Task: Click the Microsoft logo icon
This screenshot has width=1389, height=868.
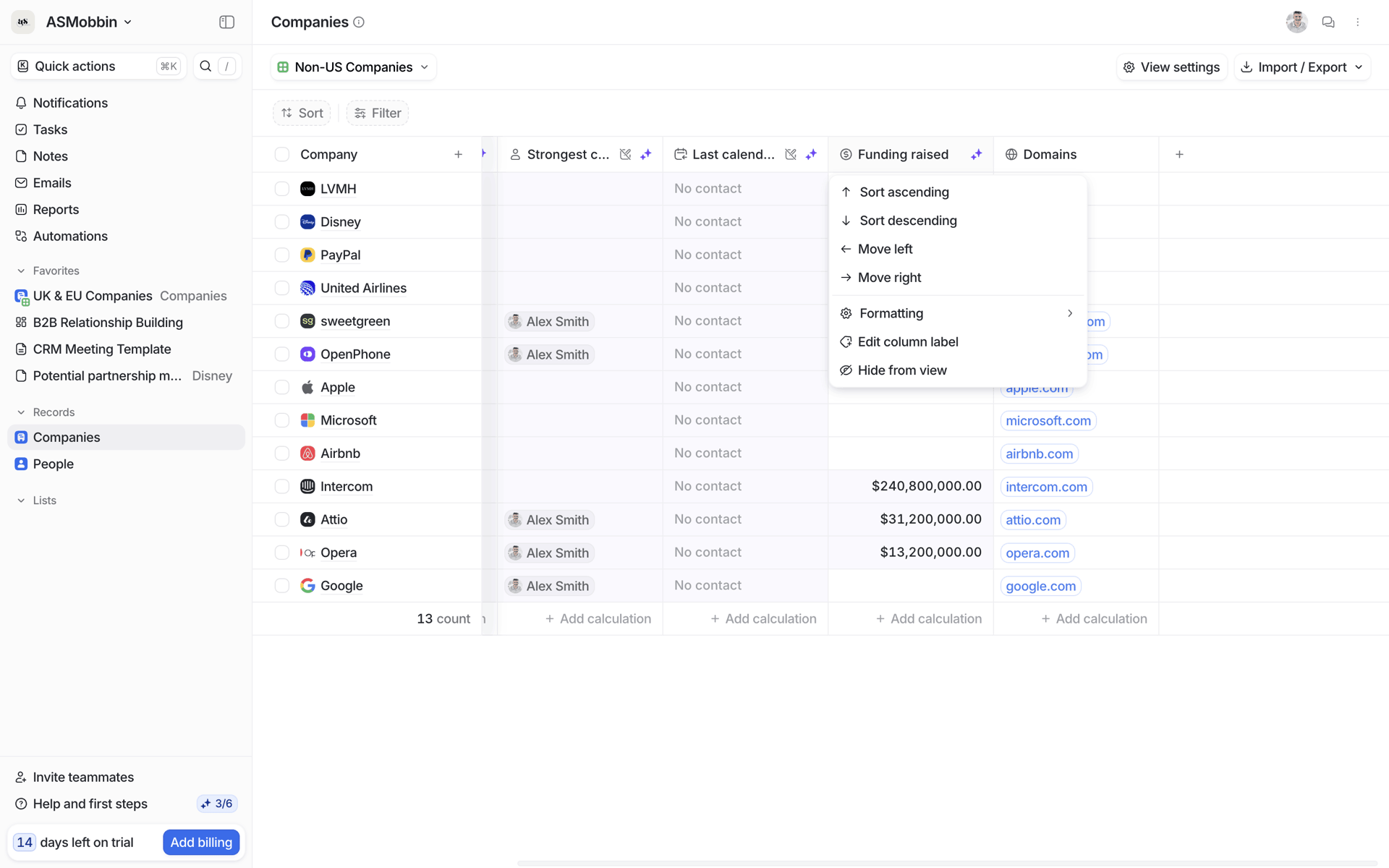Action: [307, 420]
